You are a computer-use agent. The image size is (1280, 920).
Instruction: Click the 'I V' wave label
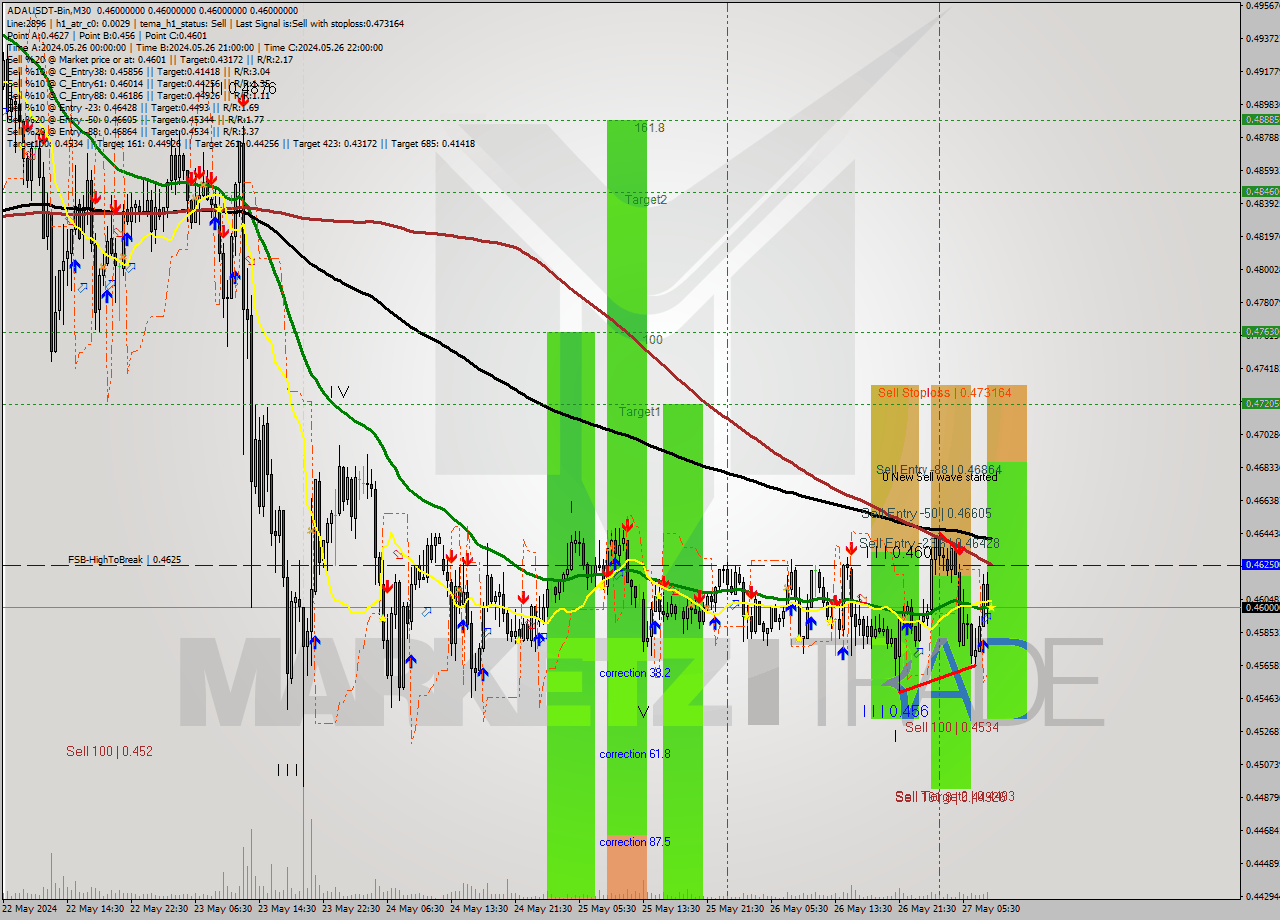point(340,392)
